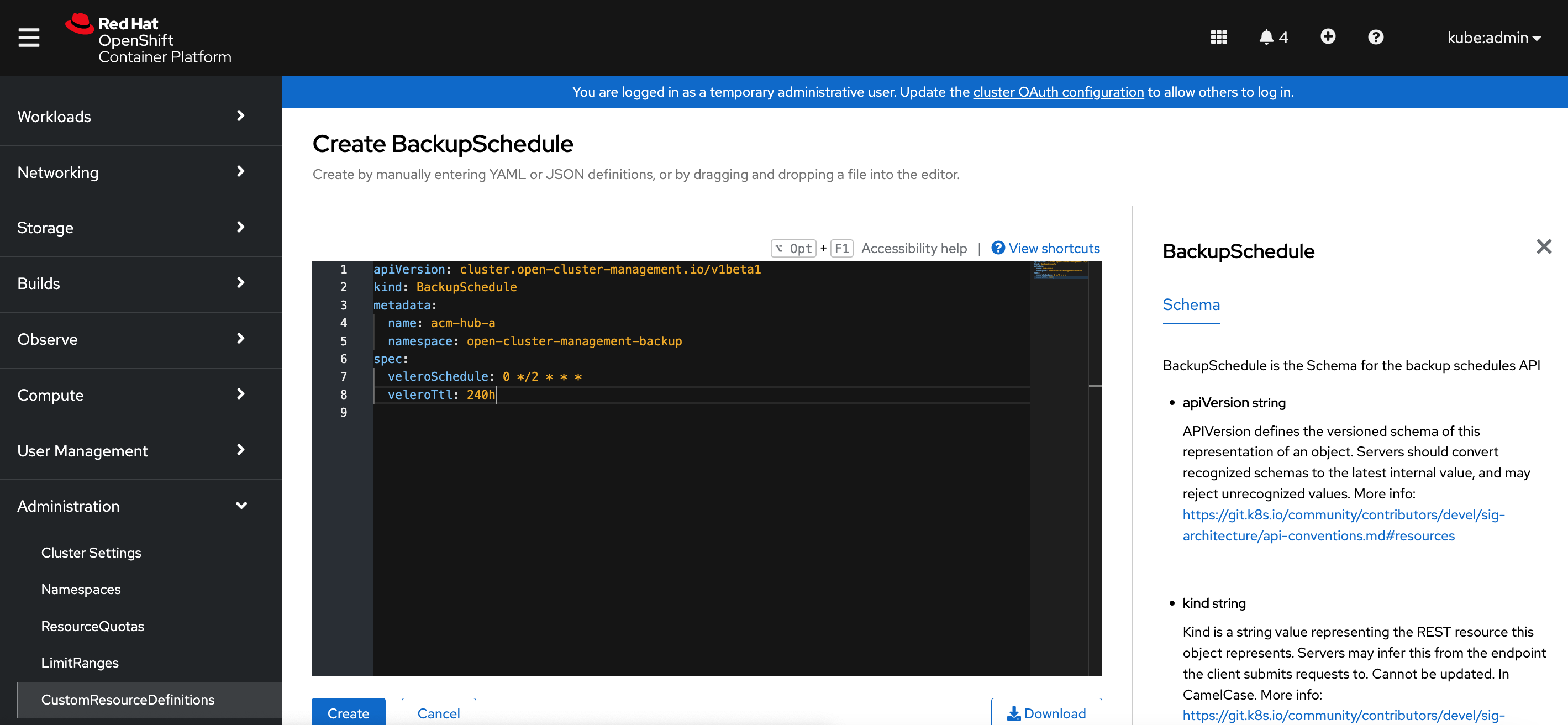Open the help question mark menu
The image size is (1568, 725).
[x=1376, y=37]
